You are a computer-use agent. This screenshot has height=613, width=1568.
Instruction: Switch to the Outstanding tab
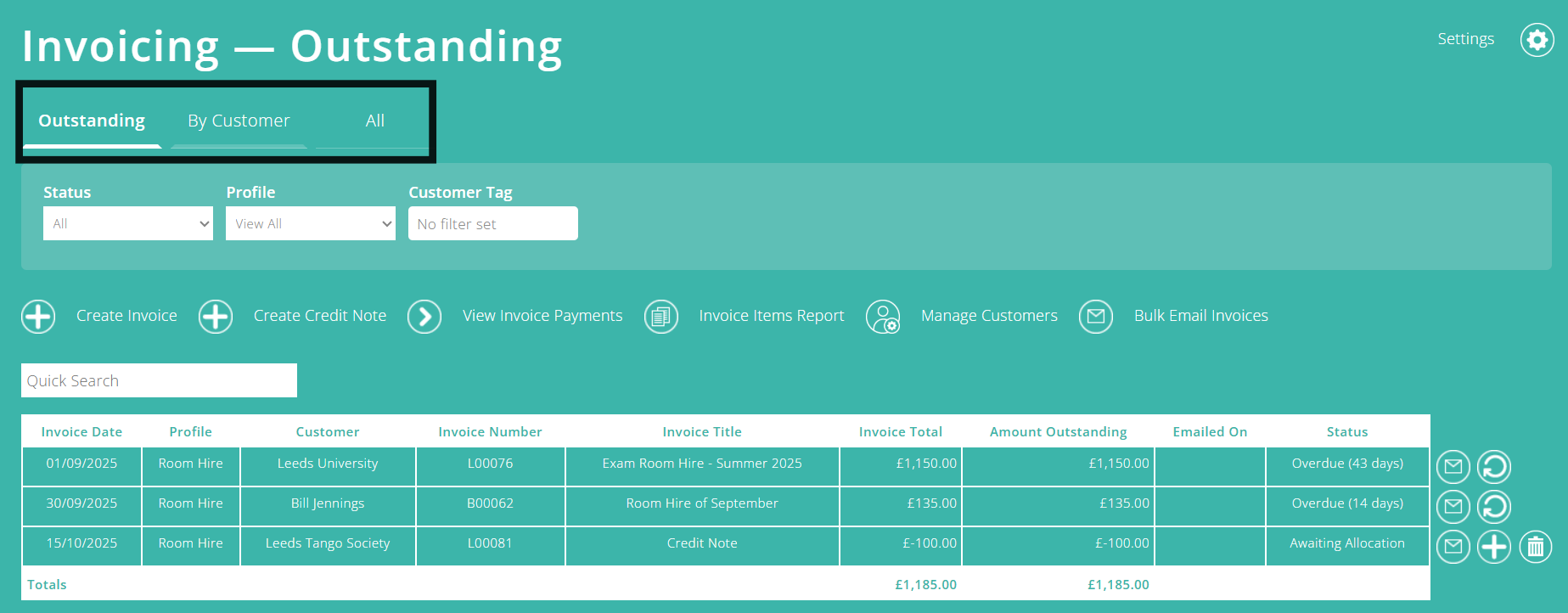click(x=92, y=121)
